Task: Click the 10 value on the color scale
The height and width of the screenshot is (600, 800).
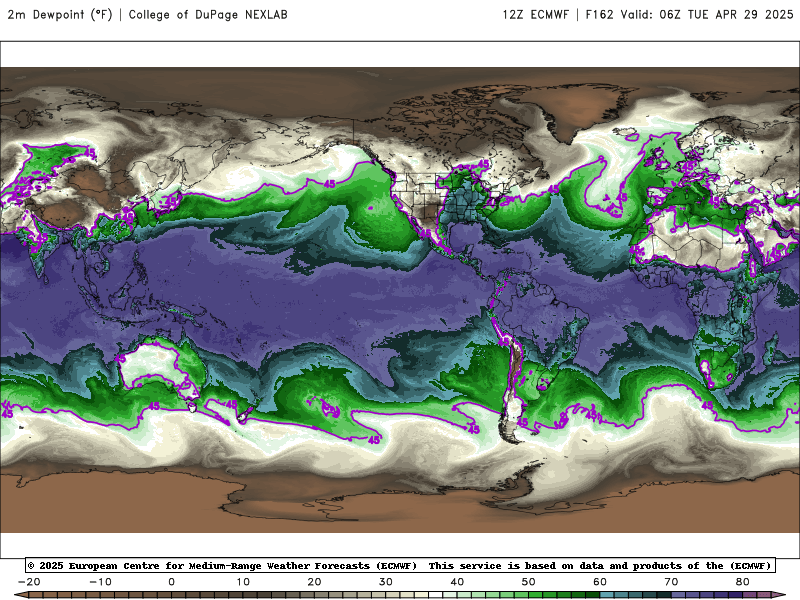Action: [x=243, y=582]
